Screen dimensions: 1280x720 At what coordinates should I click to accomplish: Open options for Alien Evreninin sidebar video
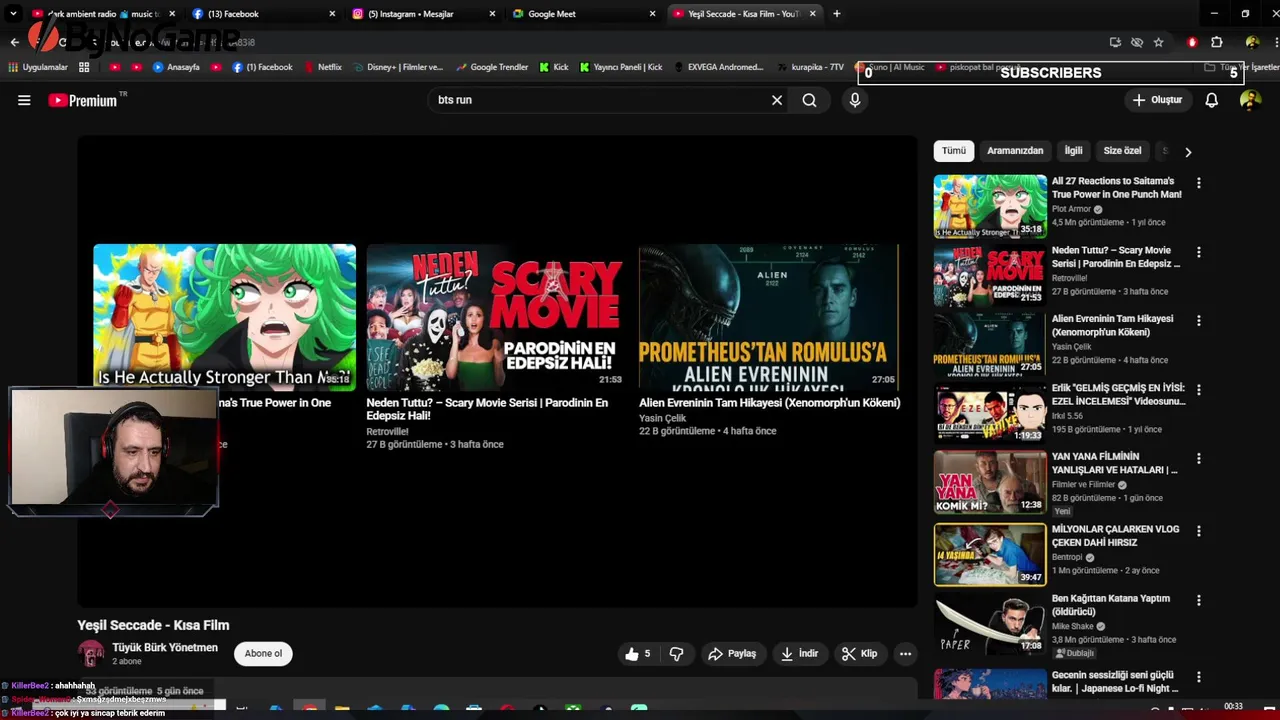click(1198, 321)
